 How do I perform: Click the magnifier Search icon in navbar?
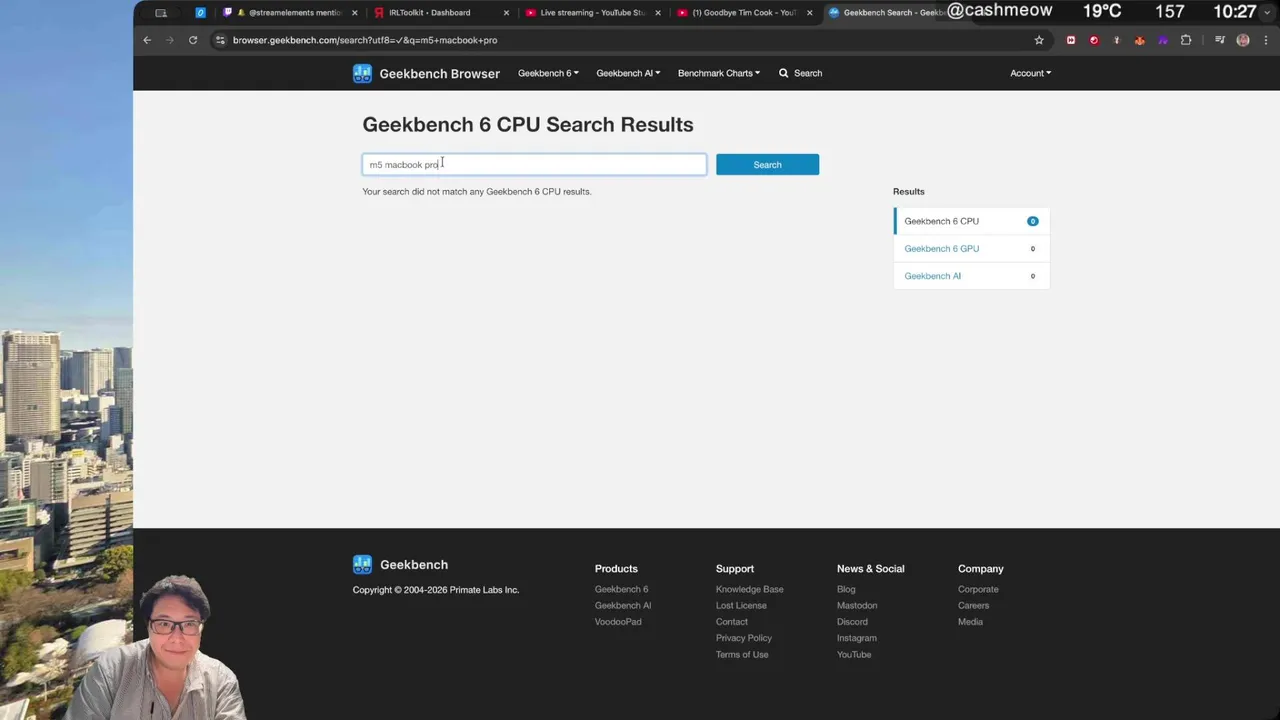[x=784, y=73]
